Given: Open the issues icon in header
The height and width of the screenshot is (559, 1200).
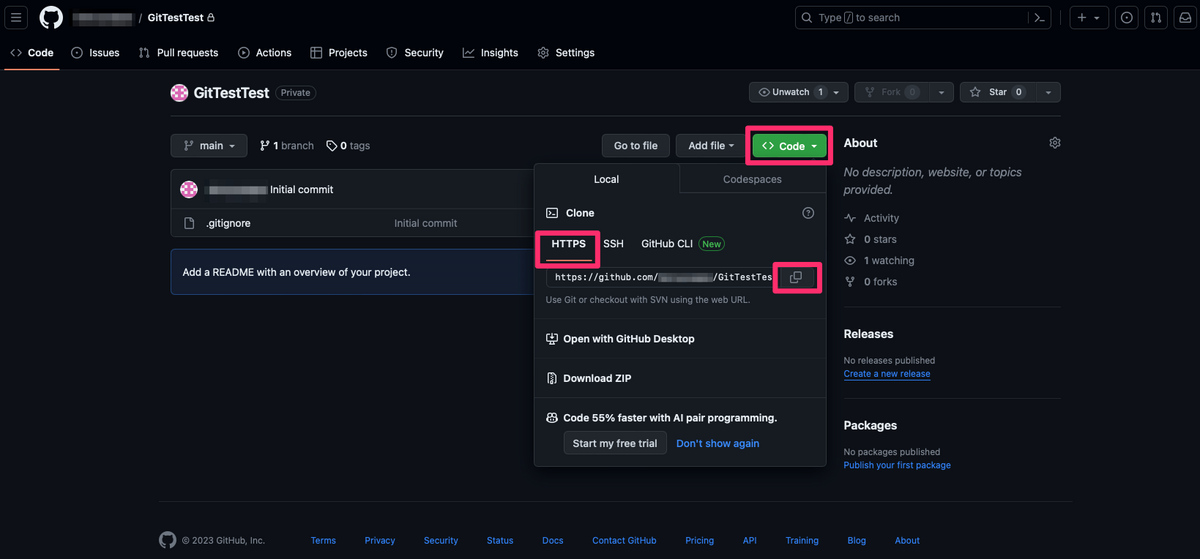Looking at the screenshot, I should pyautogui.click(x=1127, y=18).
